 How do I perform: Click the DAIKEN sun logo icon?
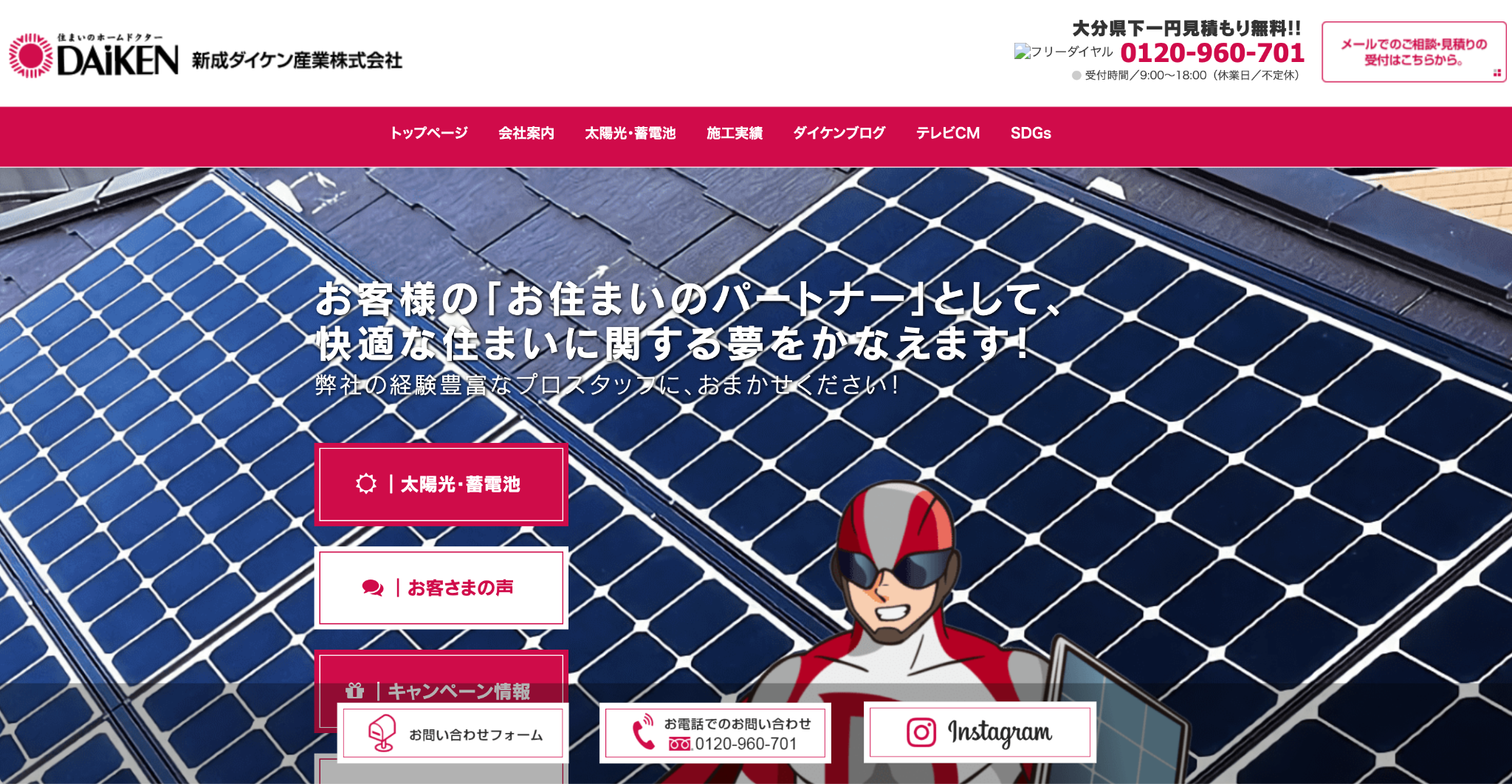tap(30, 56)
